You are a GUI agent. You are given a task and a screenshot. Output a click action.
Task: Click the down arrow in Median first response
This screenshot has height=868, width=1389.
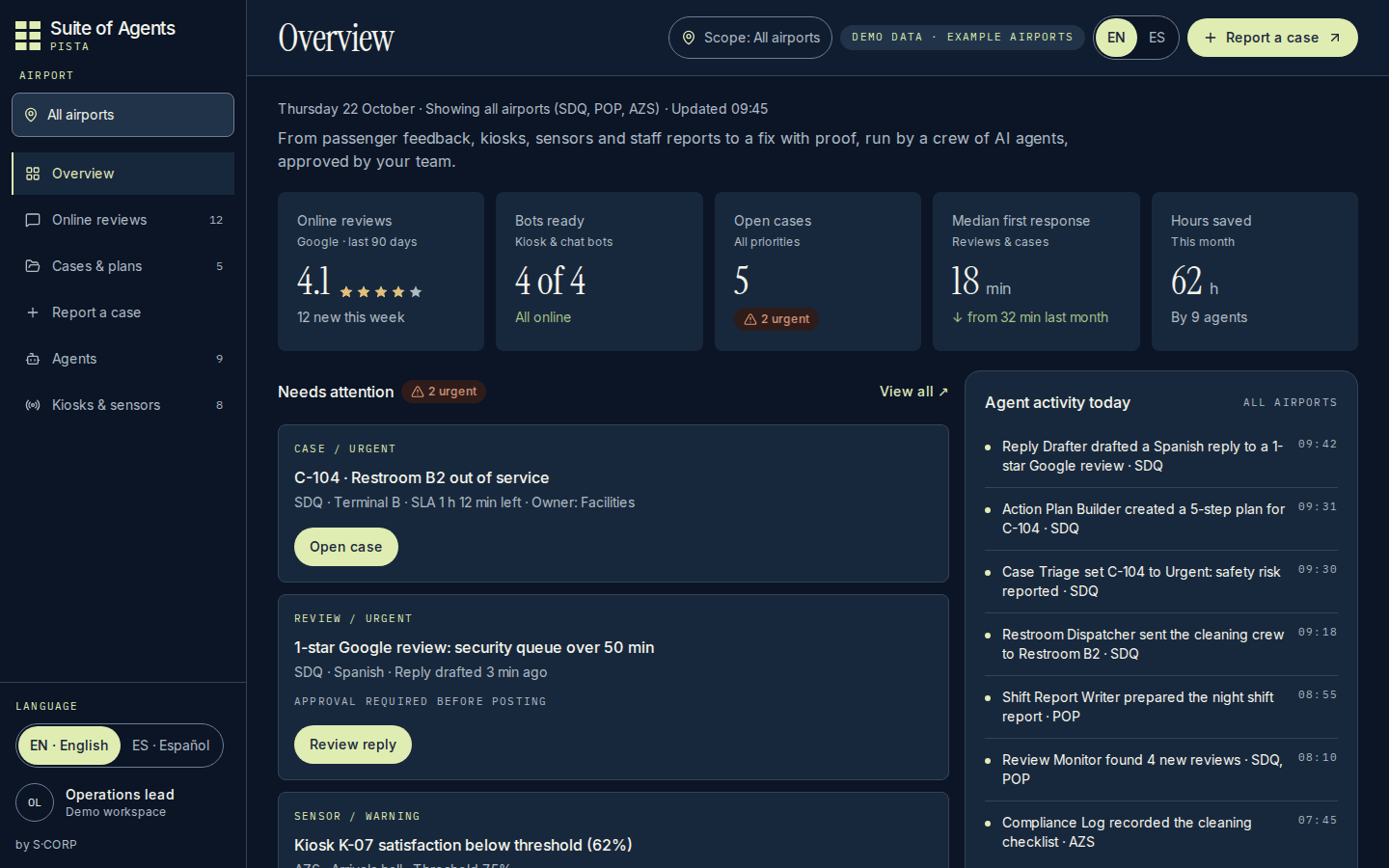tap(958, 317)
